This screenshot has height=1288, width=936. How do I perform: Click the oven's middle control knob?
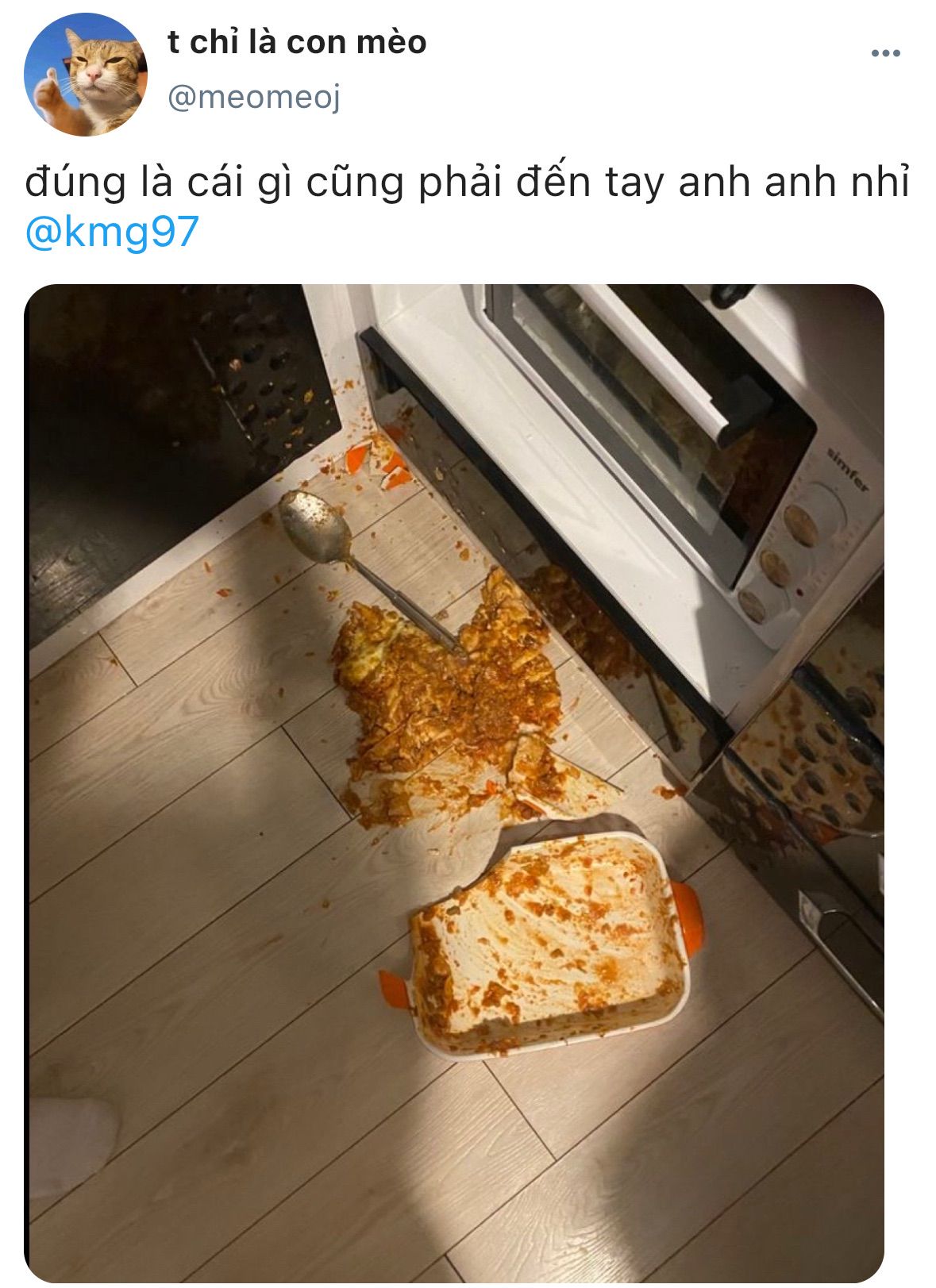pyautogui.click(x=776, y=567)
